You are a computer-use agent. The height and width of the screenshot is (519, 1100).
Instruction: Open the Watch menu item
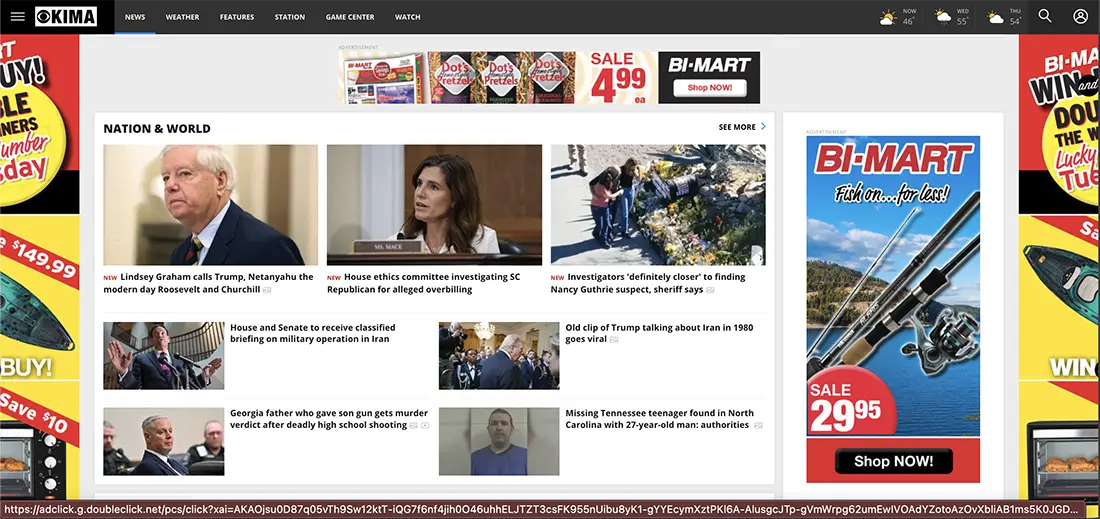pos(408,17)
